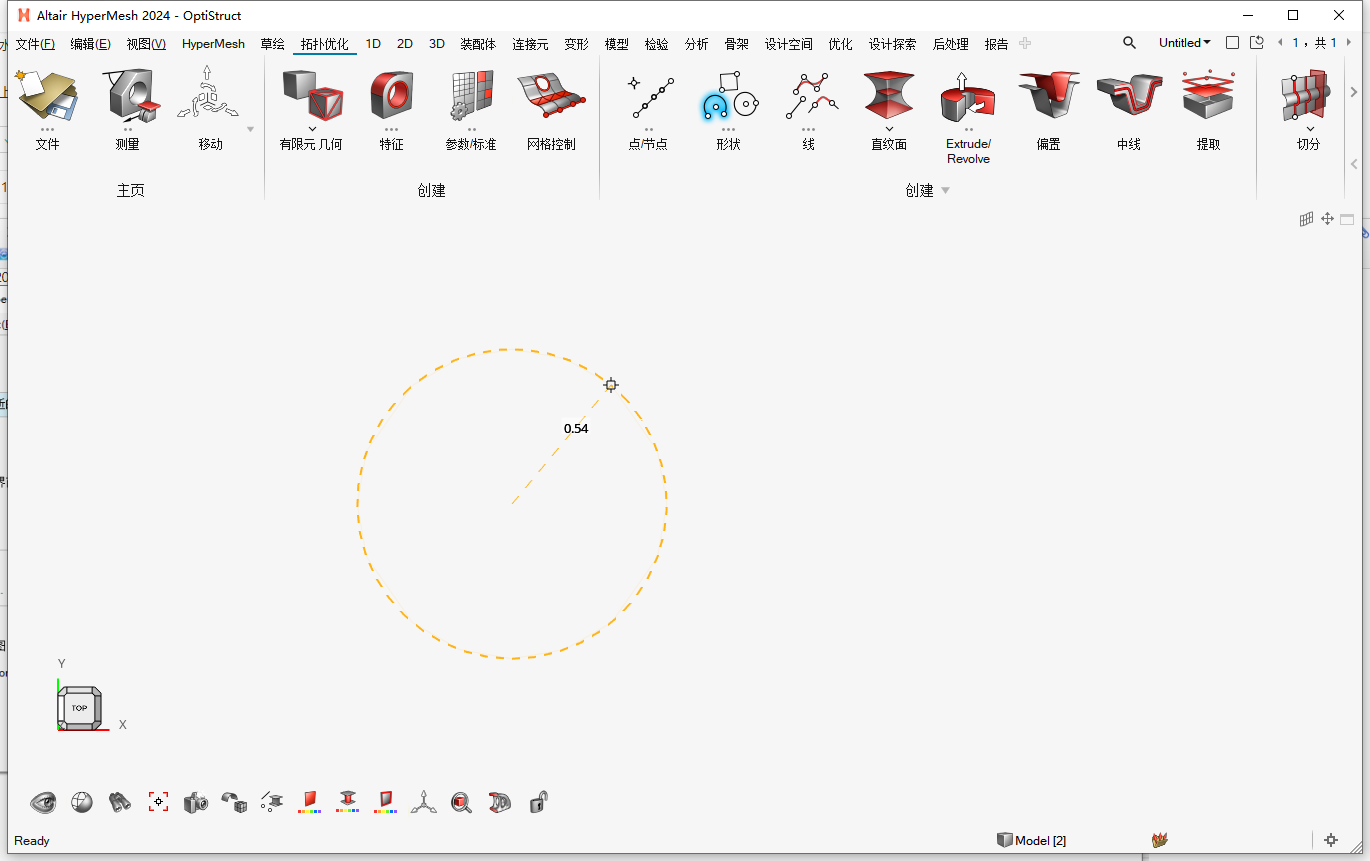This screenshot has width=1370, height=861.
Task: Expand the 移动 (Move) tool dropdown arrow
Action: [249, 128]
